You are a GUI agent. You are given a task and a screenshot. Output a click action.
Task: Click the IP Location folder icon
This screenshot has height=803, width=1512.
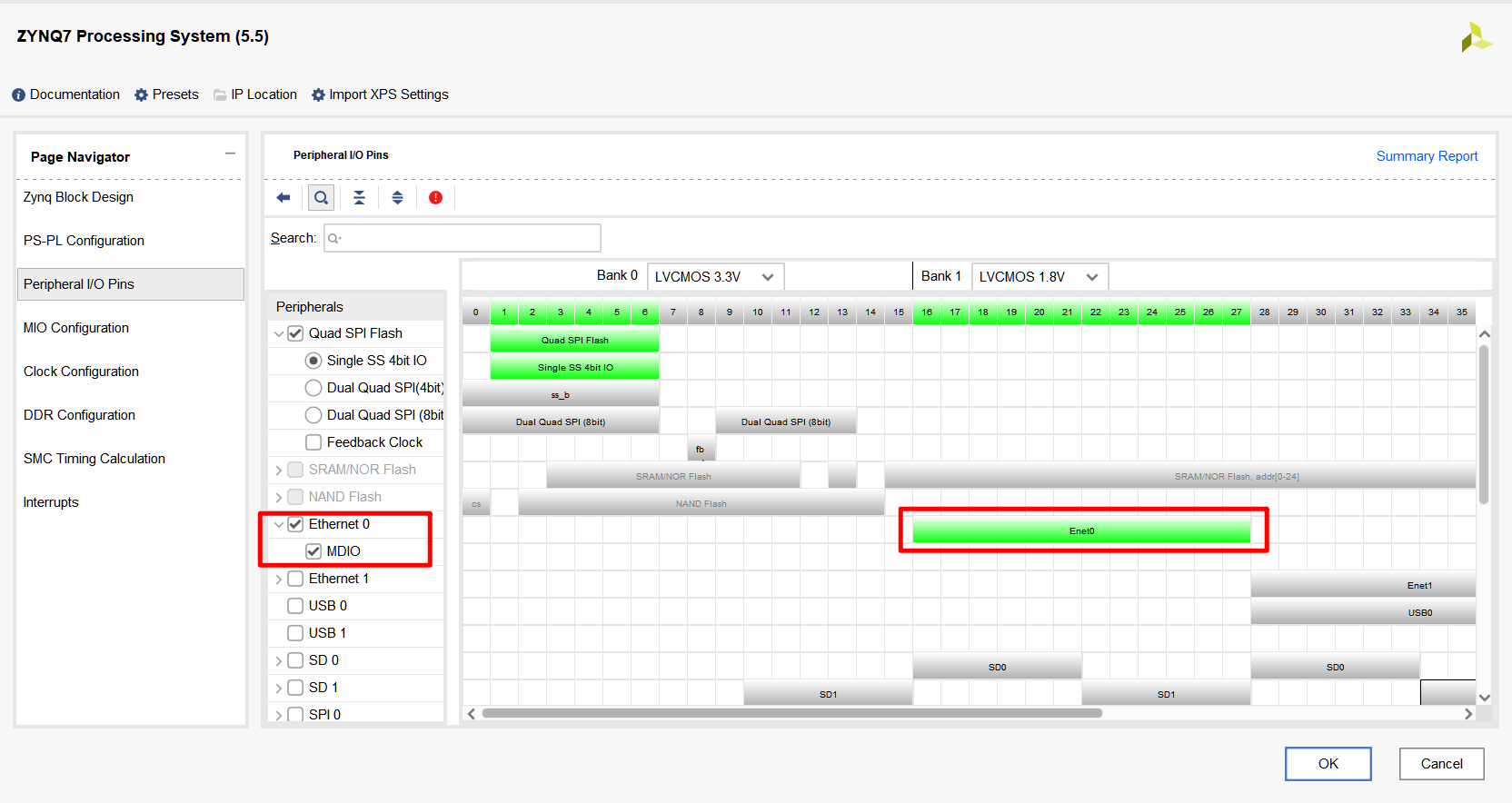pyautogui.click(x=220, y=94)
